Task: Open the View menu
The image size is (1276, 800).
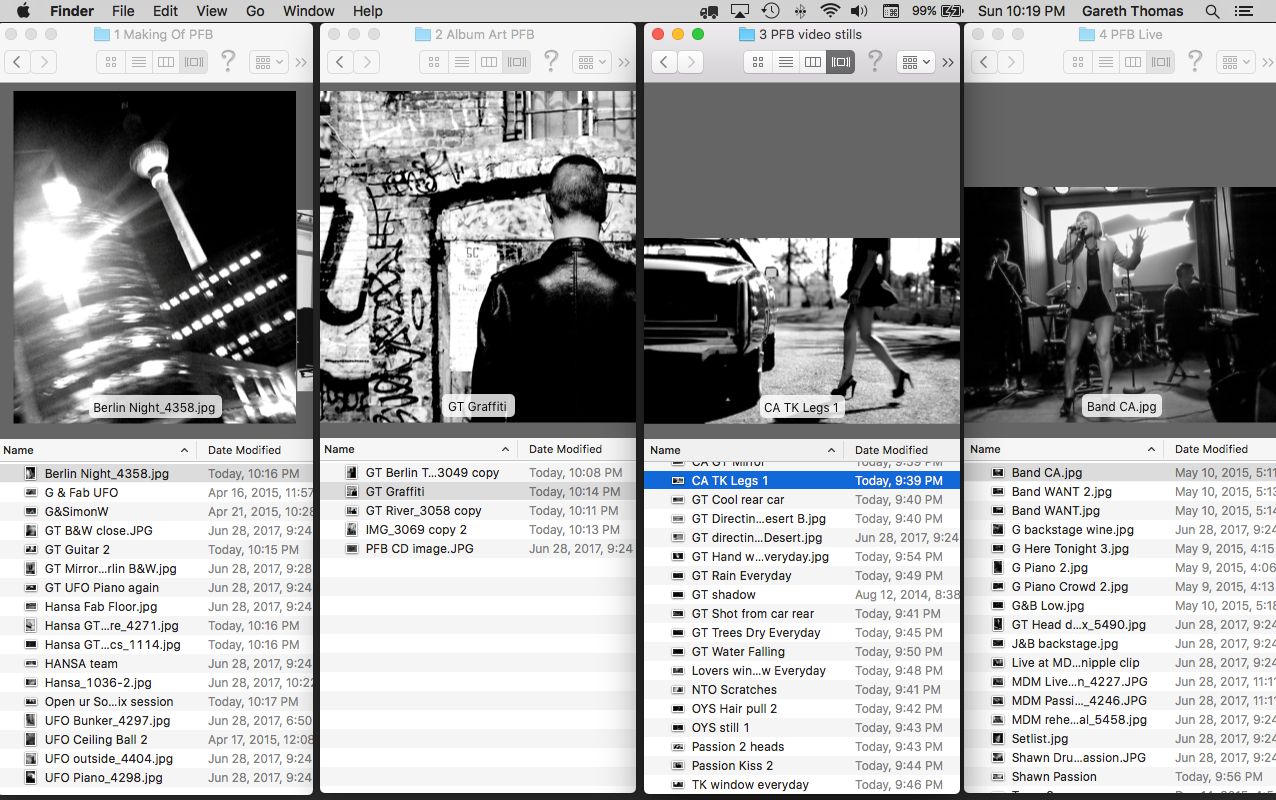Action: (211, 11)
